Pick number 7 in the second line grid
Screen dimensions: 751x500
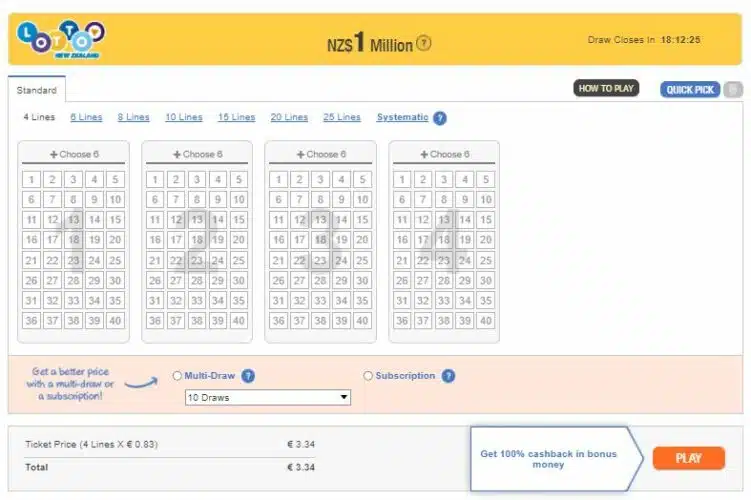176,199
